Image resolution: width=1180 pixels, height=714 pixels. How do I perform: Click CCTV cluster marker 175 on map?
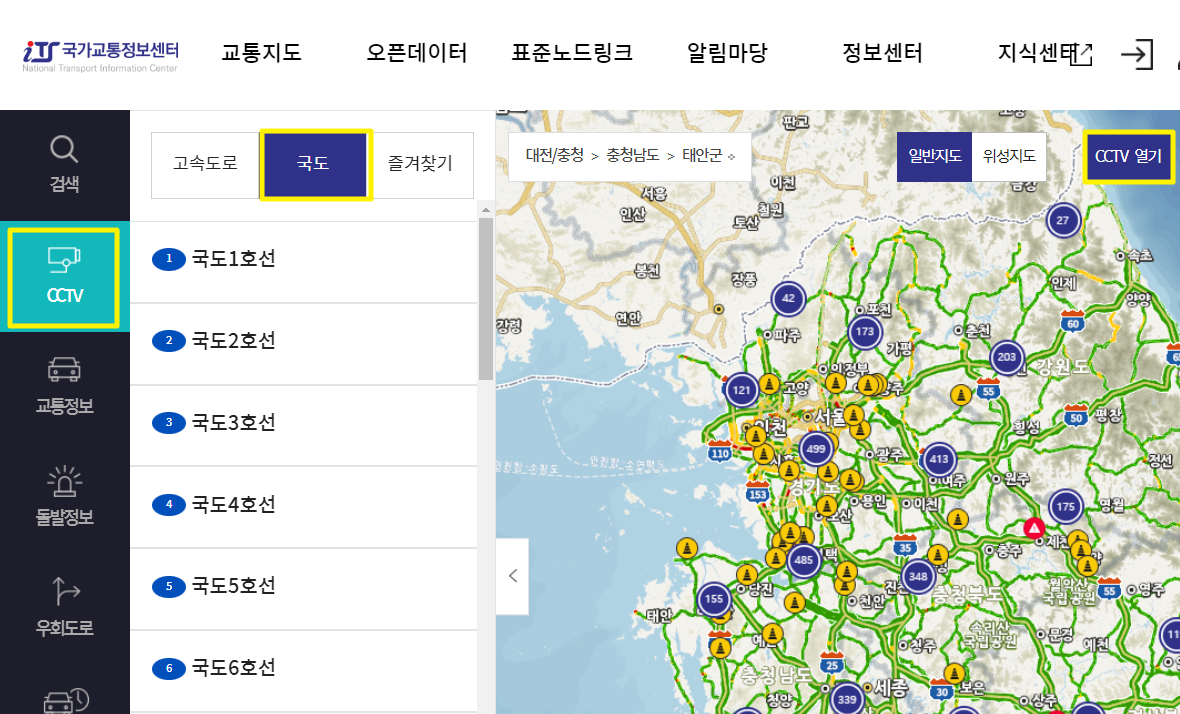tap(1065, 506)
